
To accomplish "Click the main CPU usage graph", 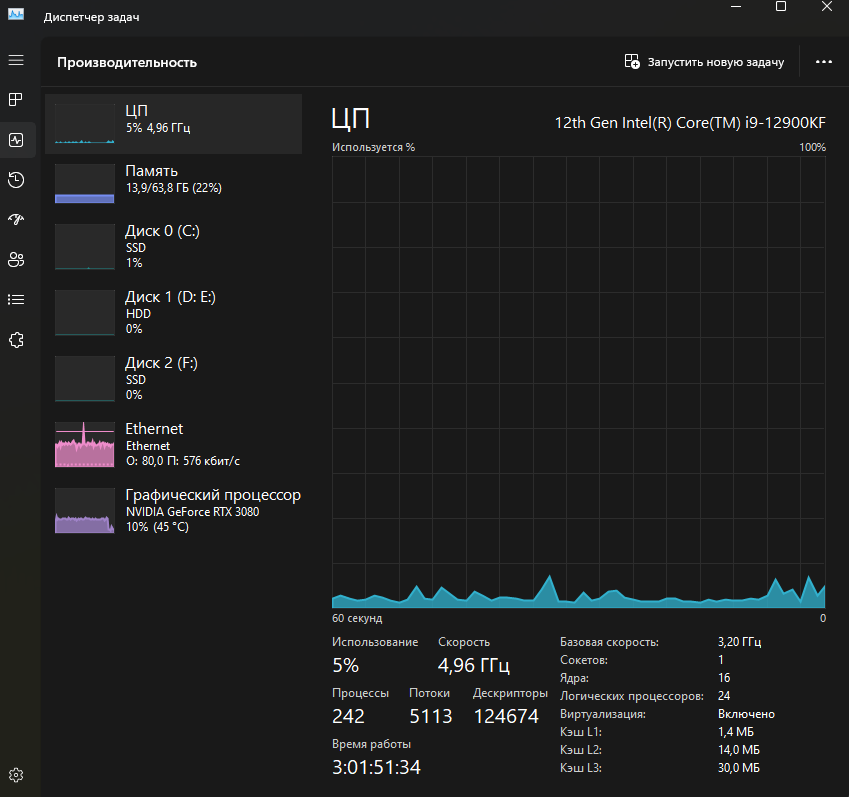I will coord(578,382).
